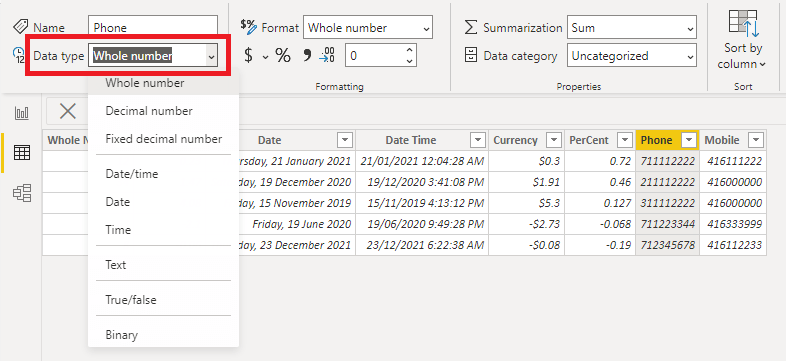The height and width of the screenshot is (361, 786).
Task: Edit the column Name field Phone
Action: (153, 28)
